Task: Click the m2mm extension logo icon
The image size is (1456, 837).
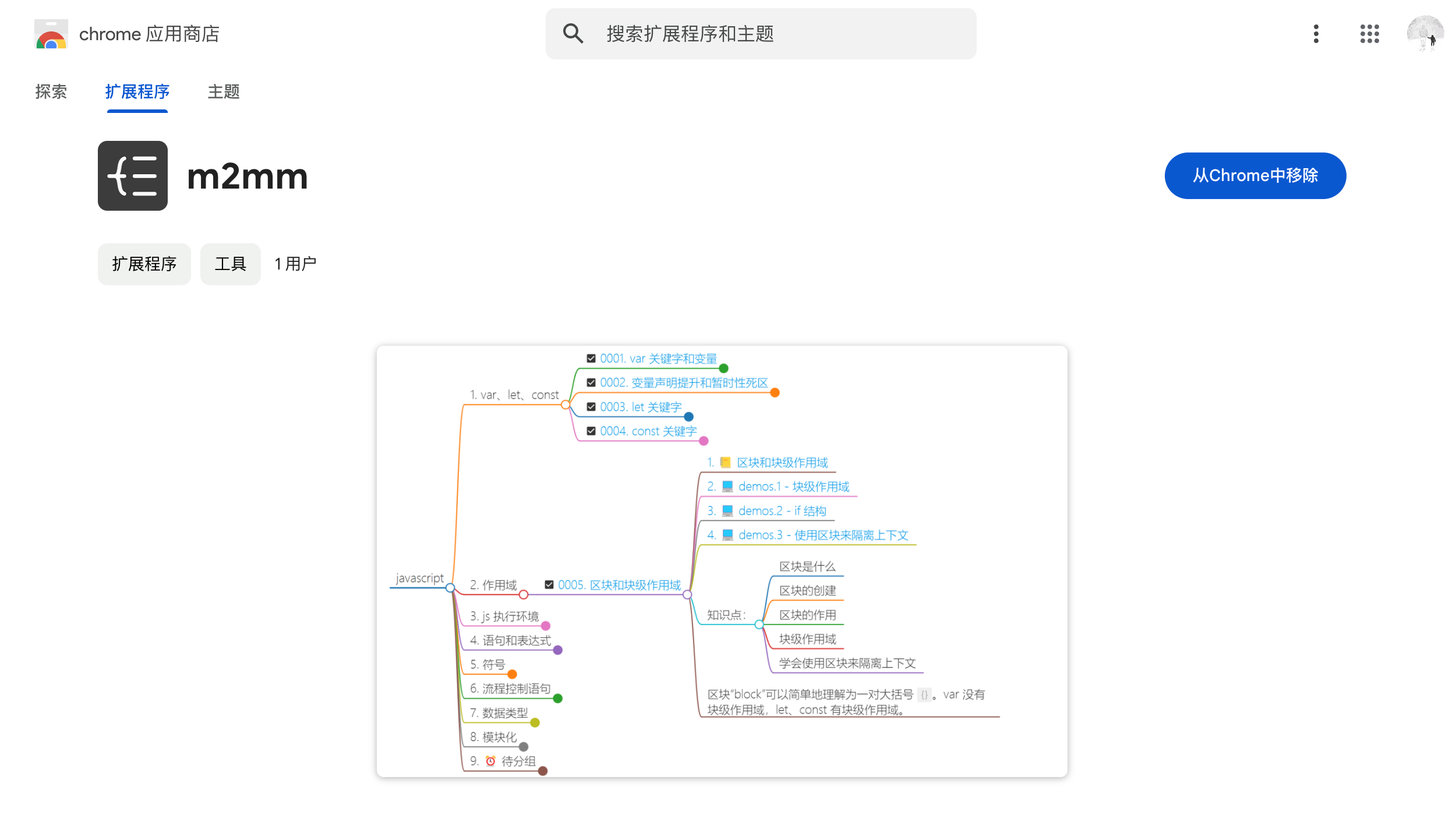Action: pyautogui.click(x=133, y=176)
